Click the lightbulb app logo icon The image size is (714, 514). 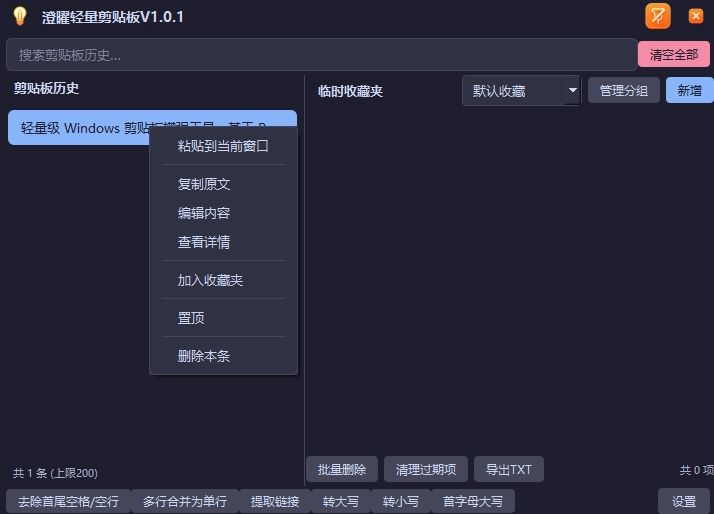click(x=20, y=16)
